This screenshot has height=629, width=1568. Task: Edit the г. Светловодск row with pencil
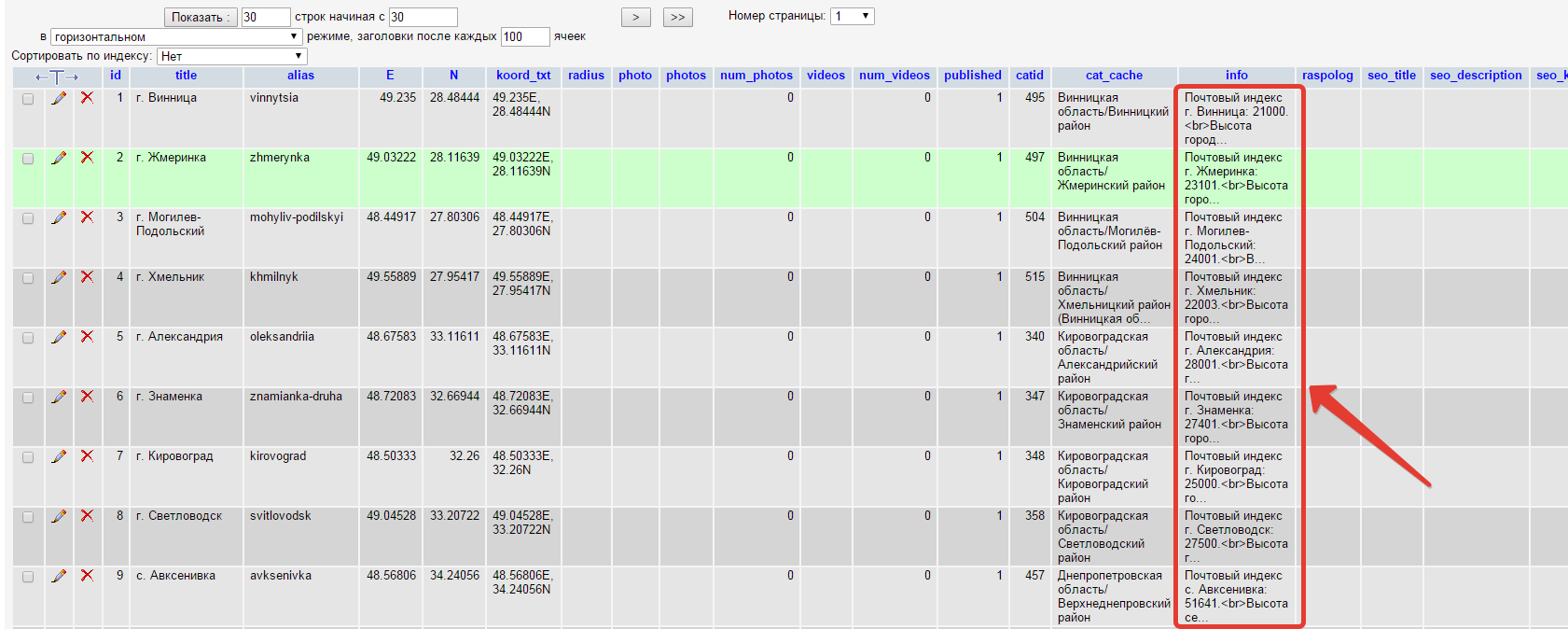59,516
